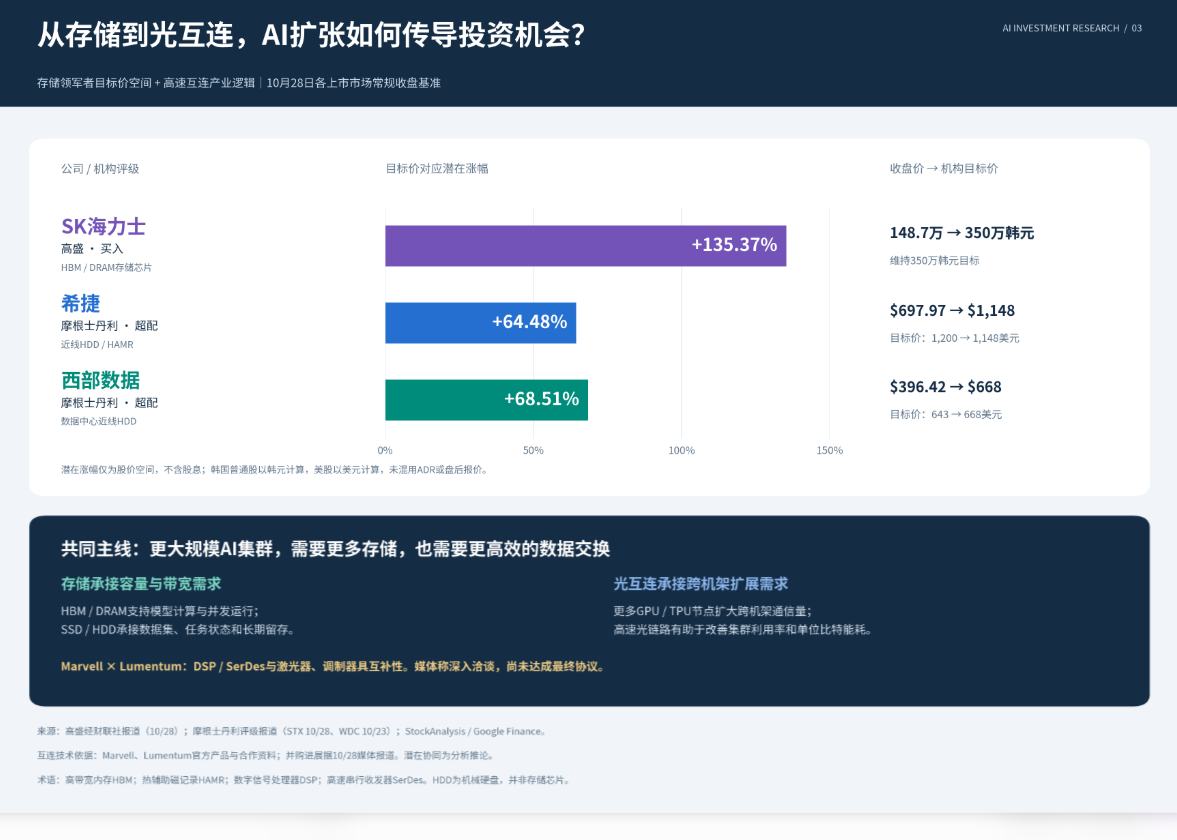1177x840 pixels.
Task: Click the 公司 / 机构评级 column header
Action: 100,169
